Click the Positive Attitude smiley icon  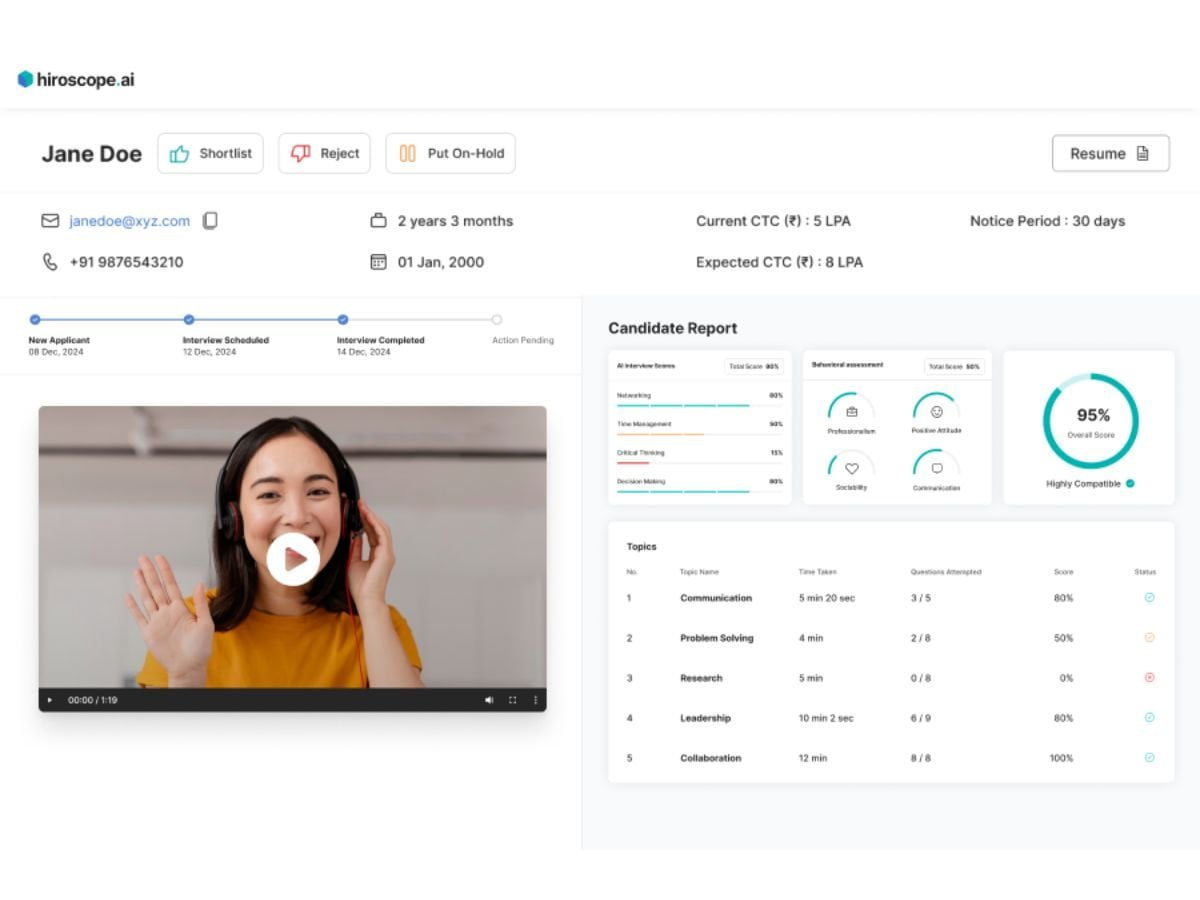(936, 411)
